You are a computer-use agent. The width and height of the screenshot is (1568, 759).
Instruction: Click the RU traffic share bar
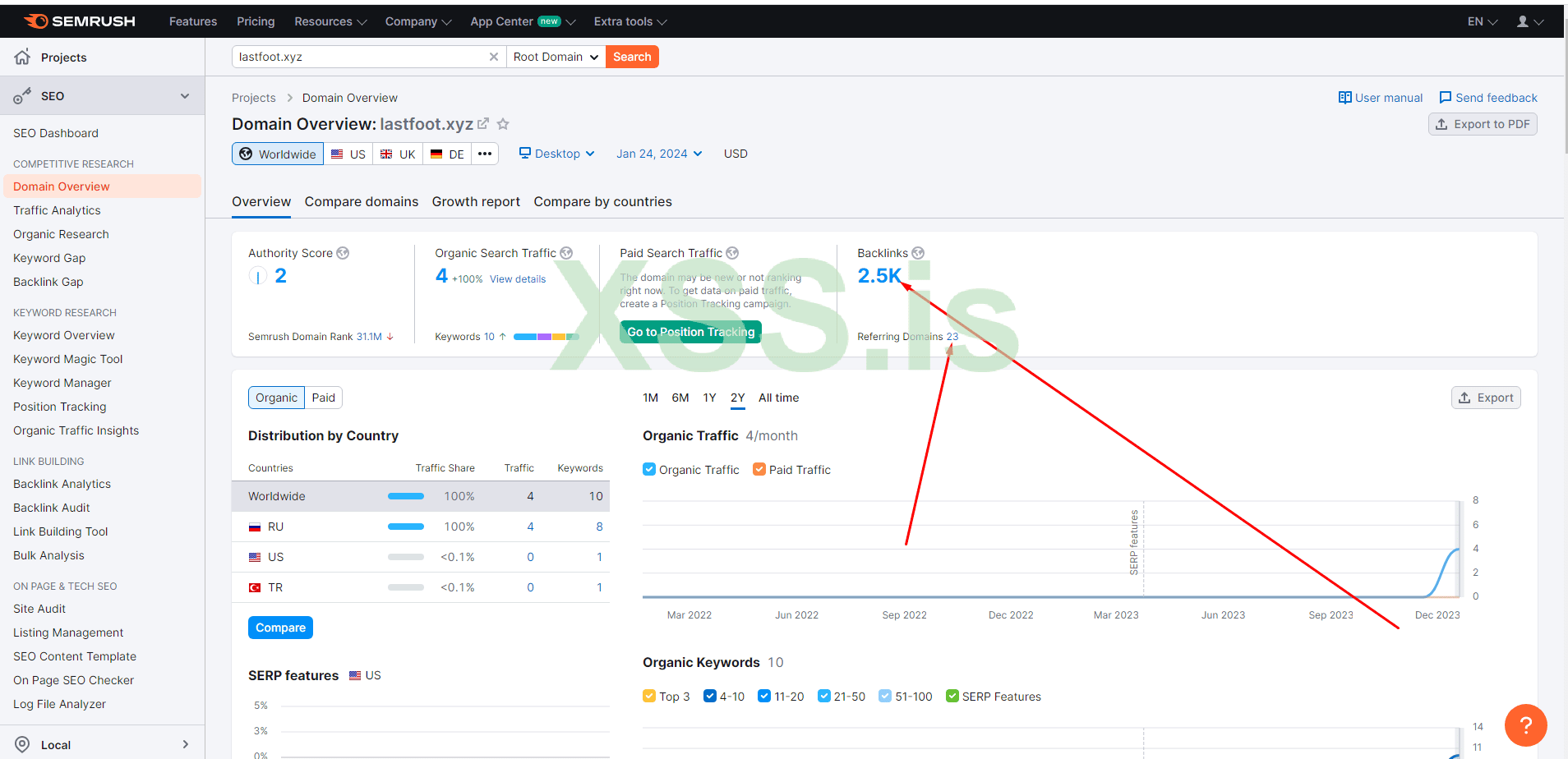tap(406, 527)
